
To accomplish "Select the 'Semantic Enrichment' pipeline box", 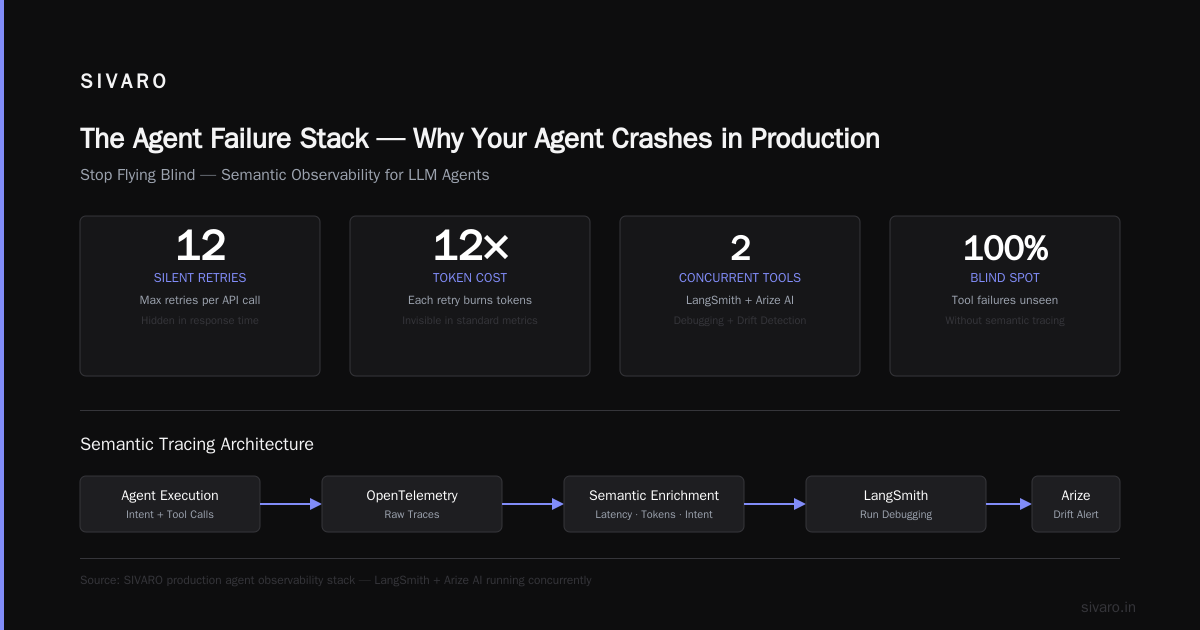I will click(x=654, y=504).
